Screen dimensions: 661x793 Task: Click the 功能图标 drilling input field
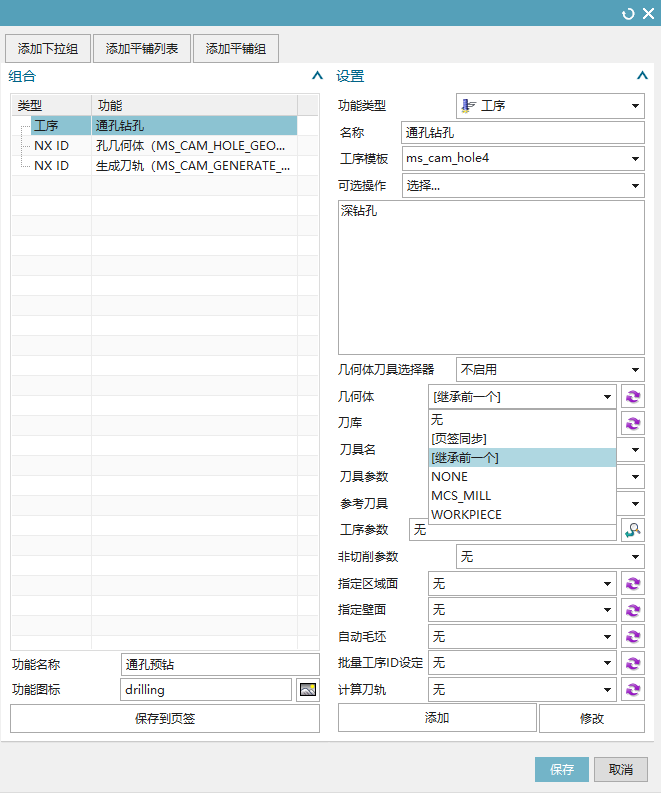[x=206, y=689]
